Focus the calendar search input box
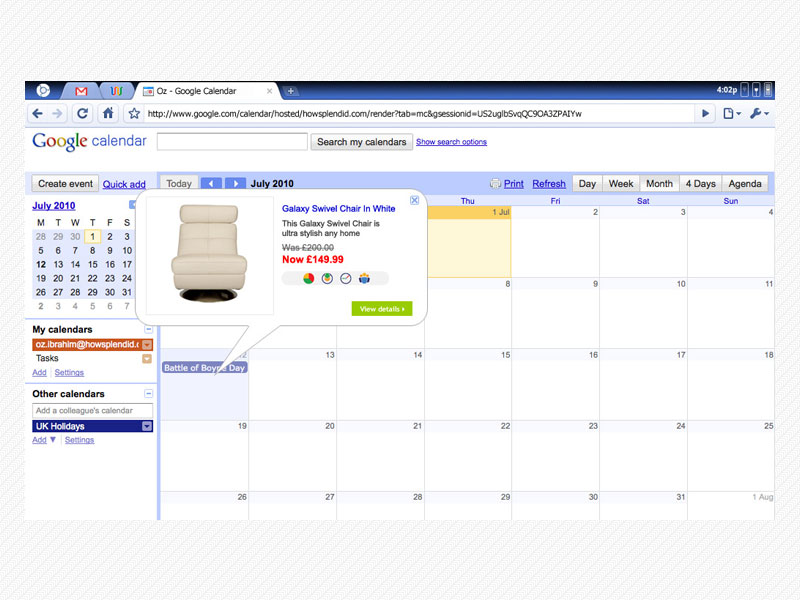The height and width of the screenshot is (600, 800). (232, 141)
